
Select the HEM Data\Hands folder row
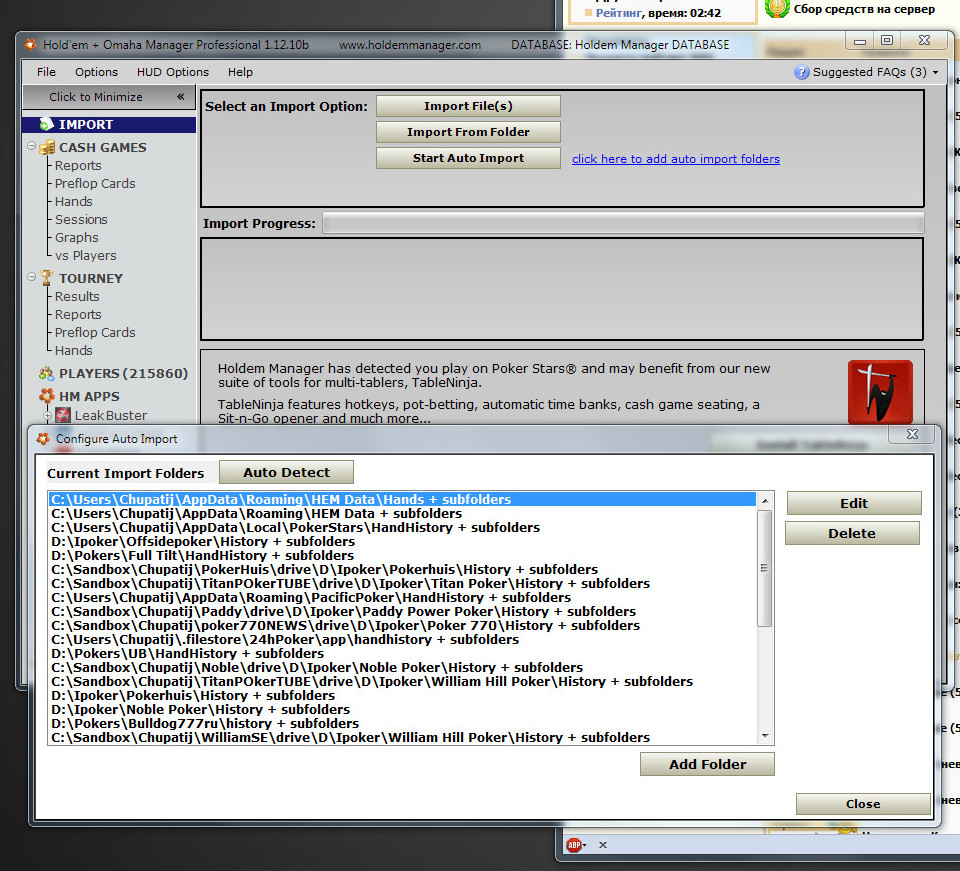[x=402, y=499]
